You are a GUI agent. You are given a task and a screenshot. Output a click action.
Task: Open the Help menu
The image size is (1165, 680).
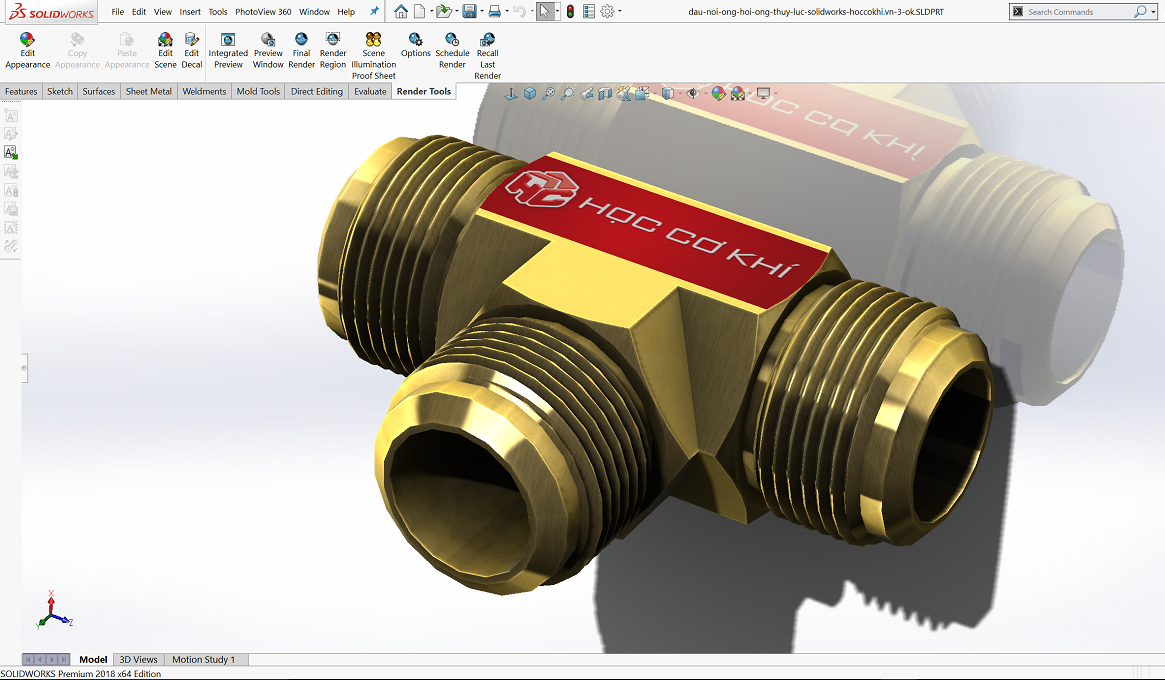(x=346, y=12)
